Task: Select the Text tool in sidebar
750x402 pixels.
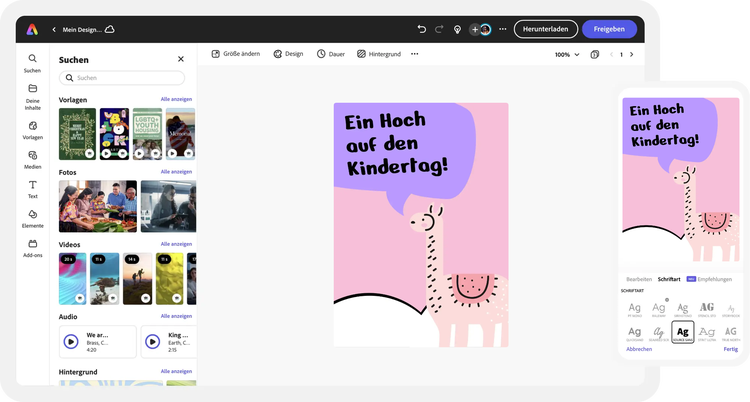Action: click(x=33, y=189)
